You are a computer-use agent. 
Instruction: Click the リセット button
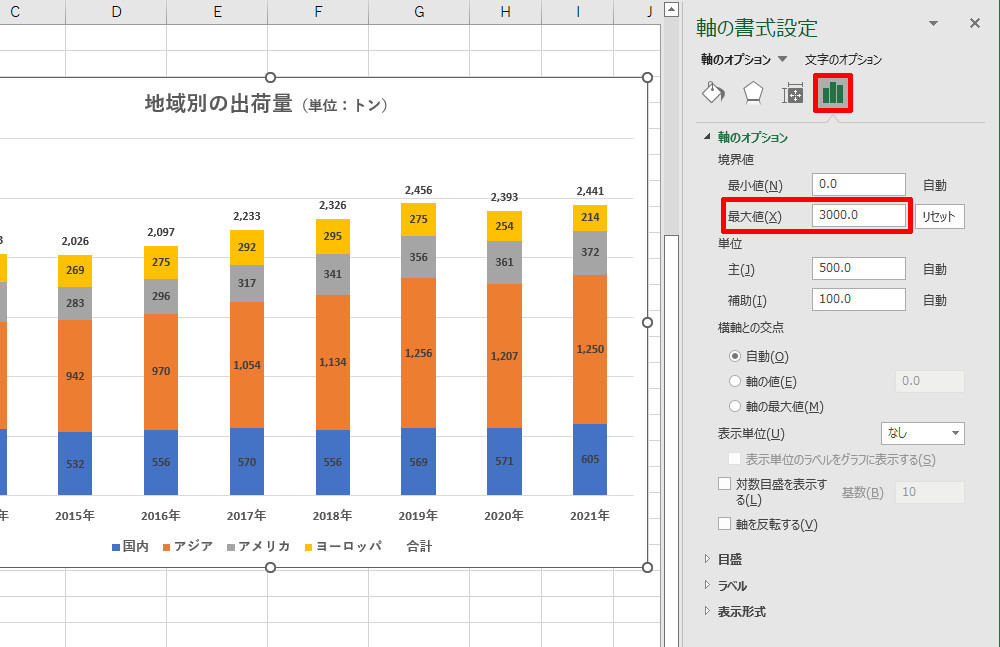pos(938,215)
